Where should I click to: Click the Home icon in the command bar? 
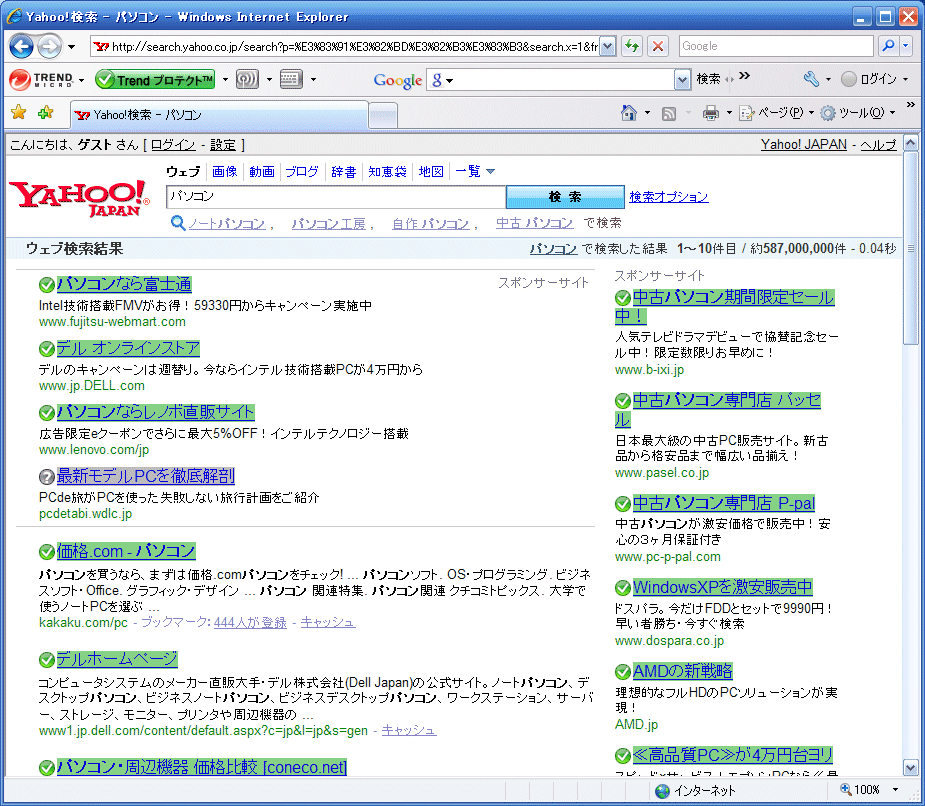pyautogui.click(x=629, y=113)
